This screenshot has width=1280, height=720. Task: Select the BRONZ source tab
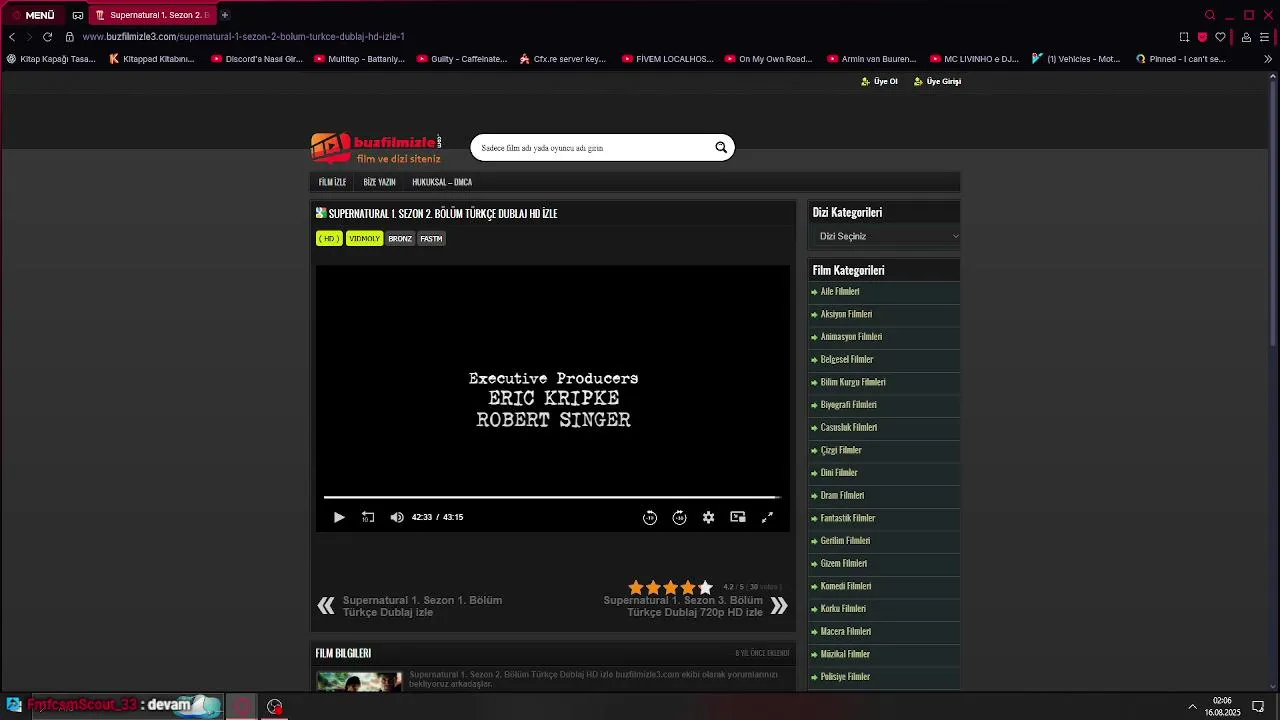point(400,239)
